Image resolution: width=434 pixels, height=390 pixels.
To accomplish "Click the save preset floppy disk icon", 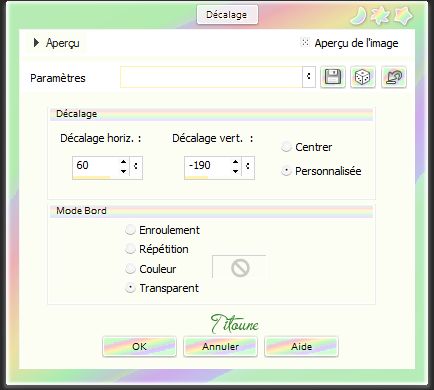I will pyautogui.click(x=333, y=77).
